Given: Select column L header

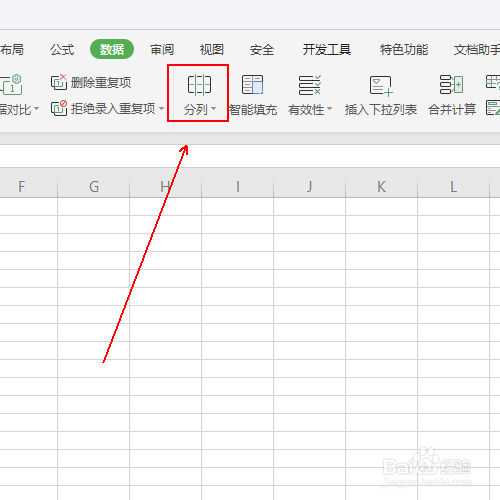Looking at the screenshot, I should [454, 187].
